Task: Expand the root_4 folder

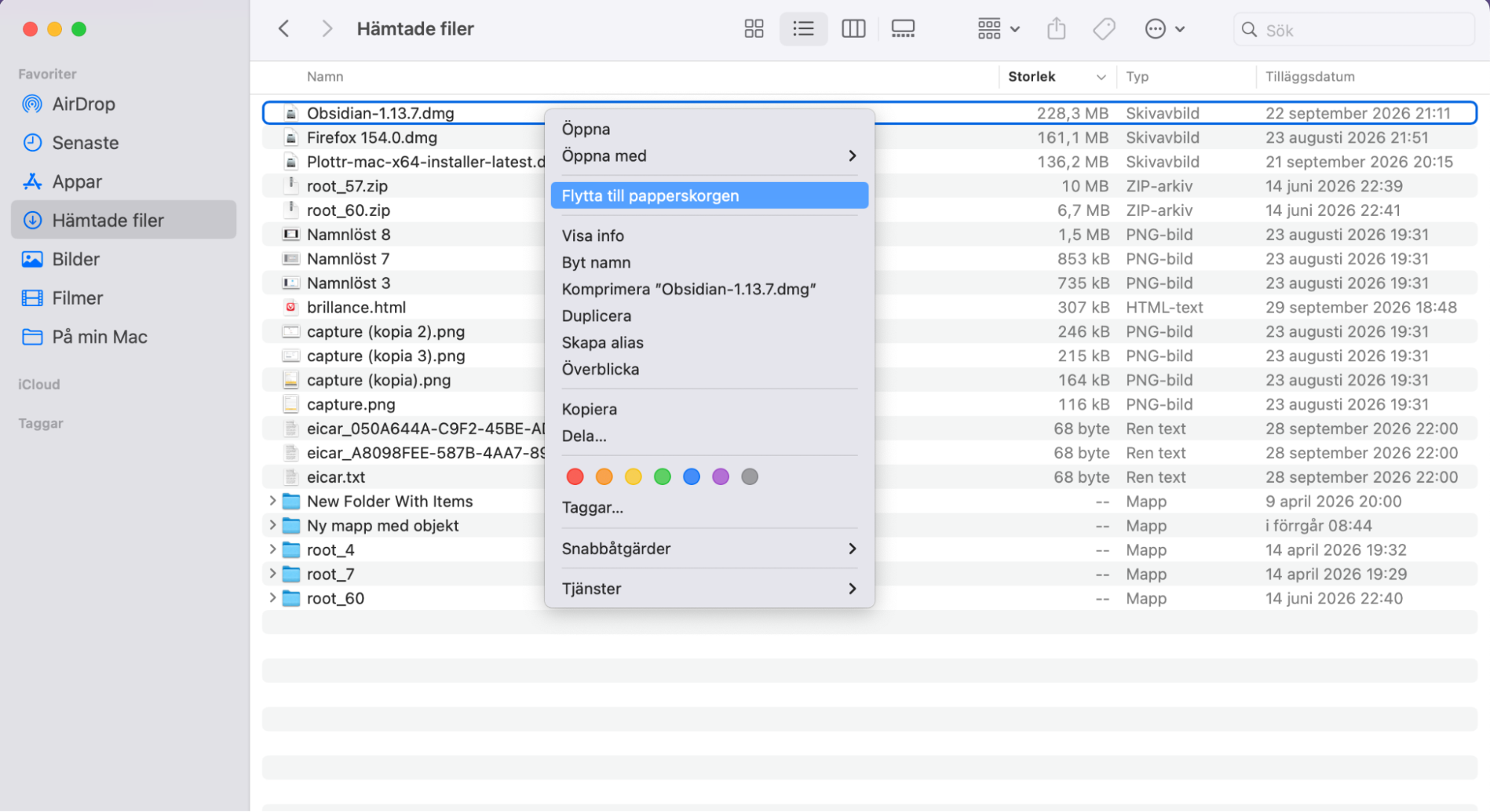Action: pos(272,550)
